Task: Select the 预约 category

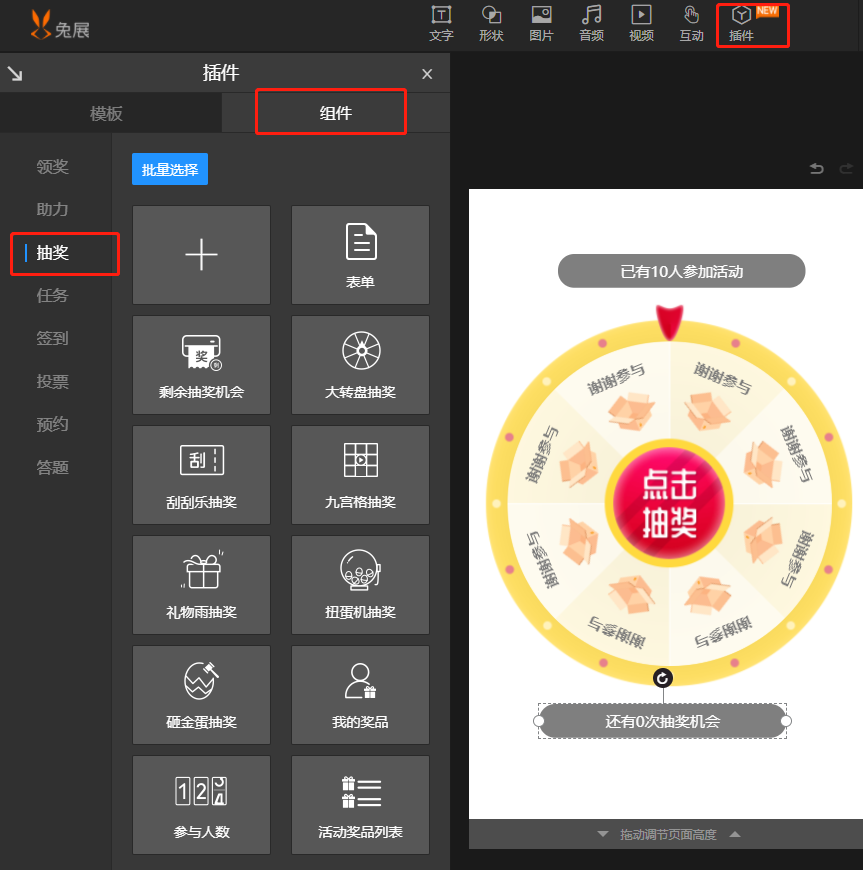Action: tap(53, 424)
